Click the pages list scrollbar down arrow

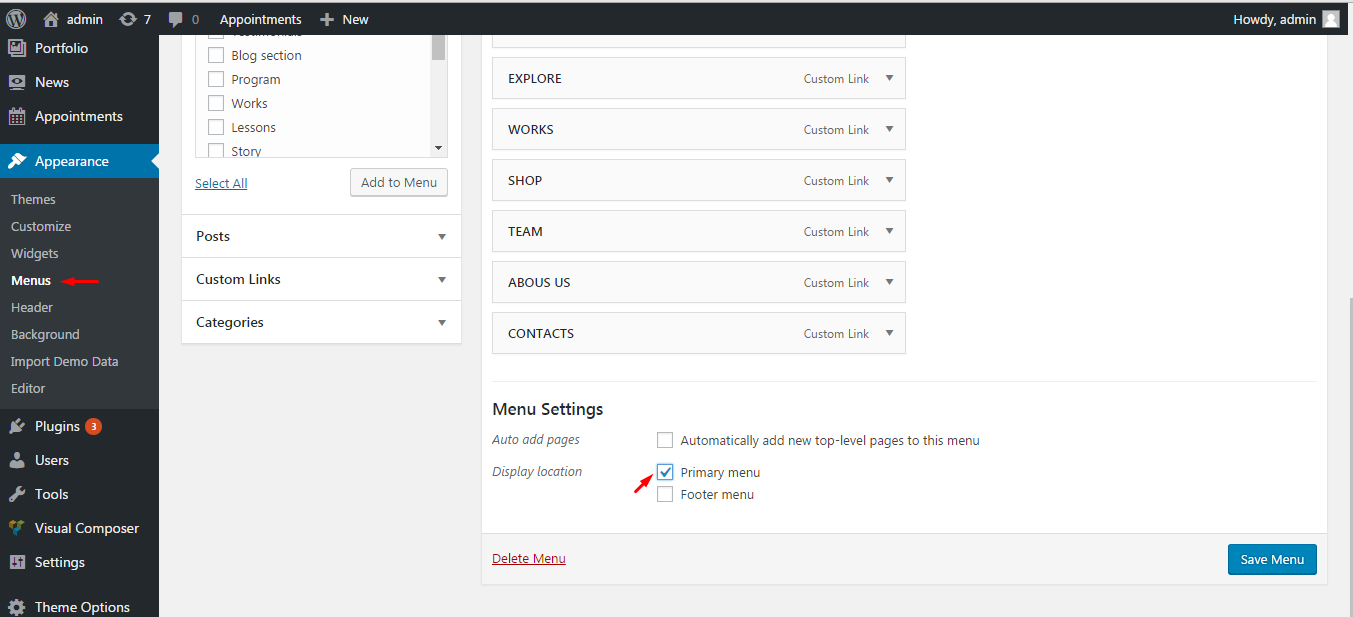pos(438,149)
